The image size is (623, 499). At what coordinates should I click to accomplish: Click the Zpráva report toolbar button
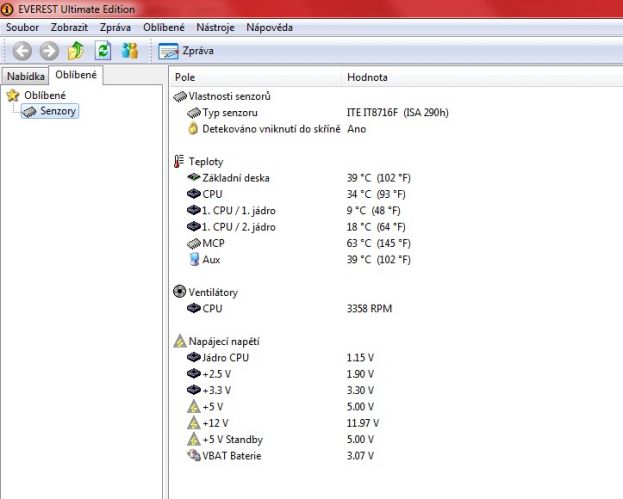pos(186,51)
